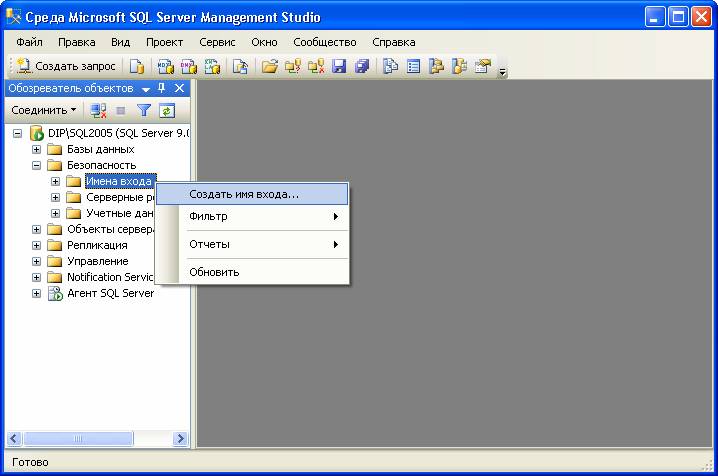Pin the Object Explorer panel with pushpin
Screen dimensions: 718x476
pos(162,88)
